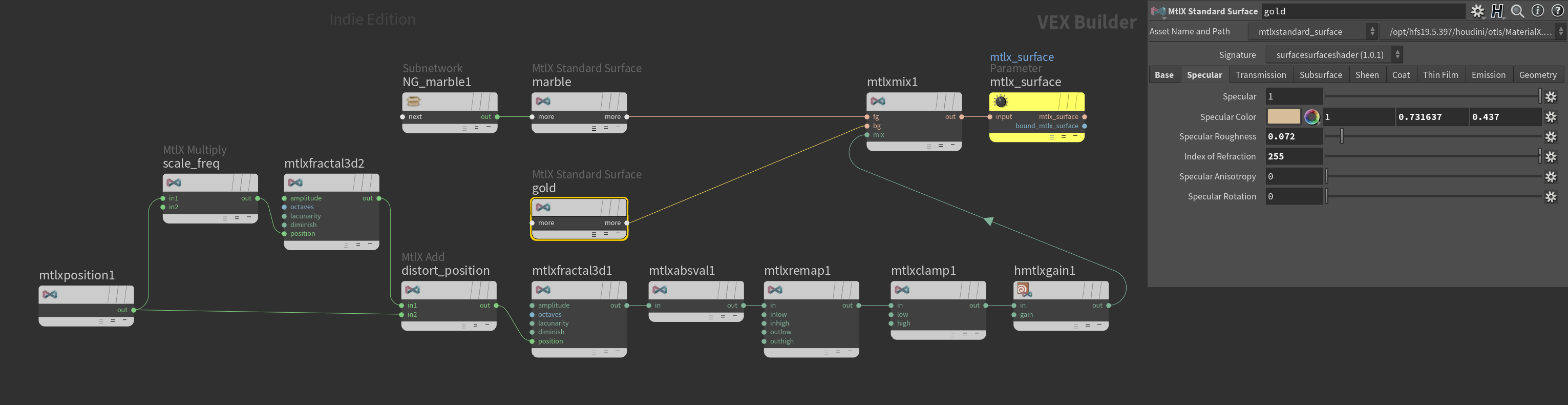1568x405 pixels.
Task: Open the parameter pane gear menu
Action: 1478,11
